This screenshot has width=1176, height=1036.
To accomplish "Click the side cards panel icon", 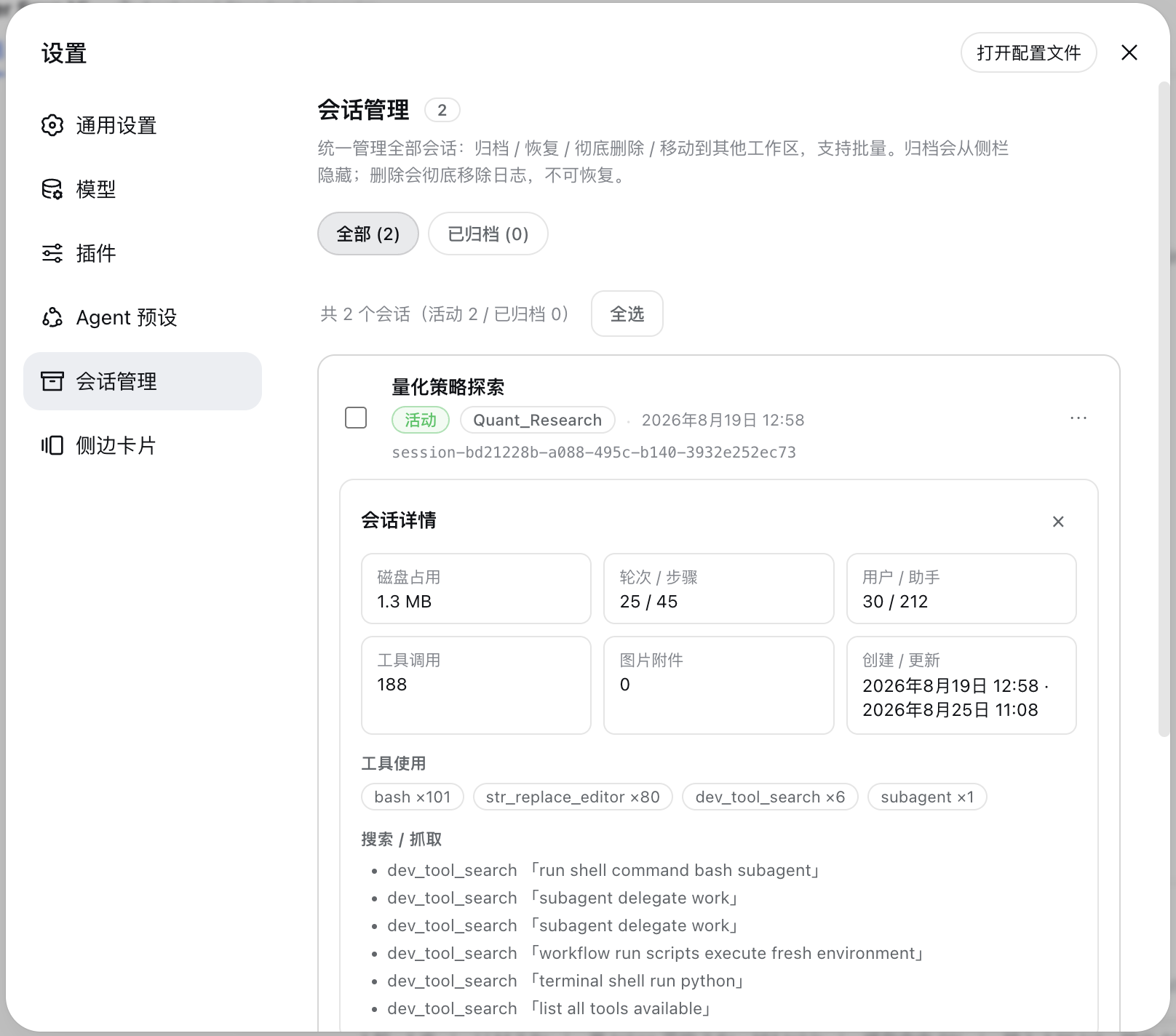I will pos(52,445).
